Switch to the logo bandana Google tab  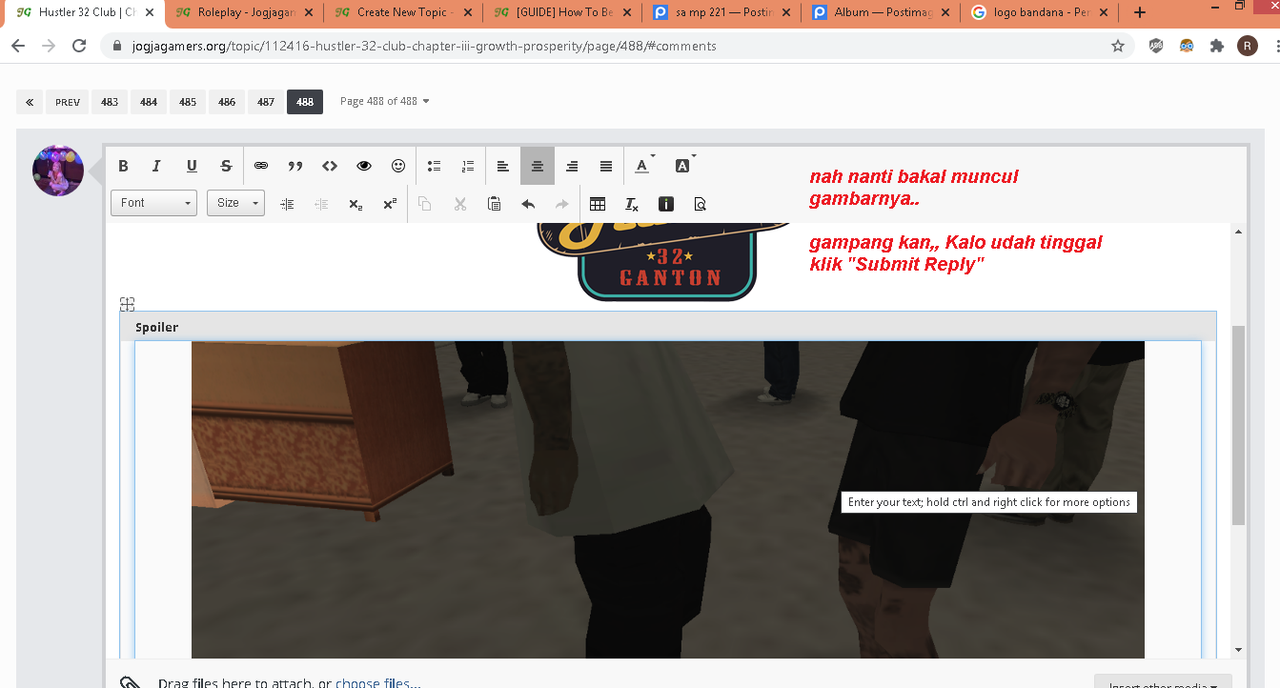(x=1040, y=13)
